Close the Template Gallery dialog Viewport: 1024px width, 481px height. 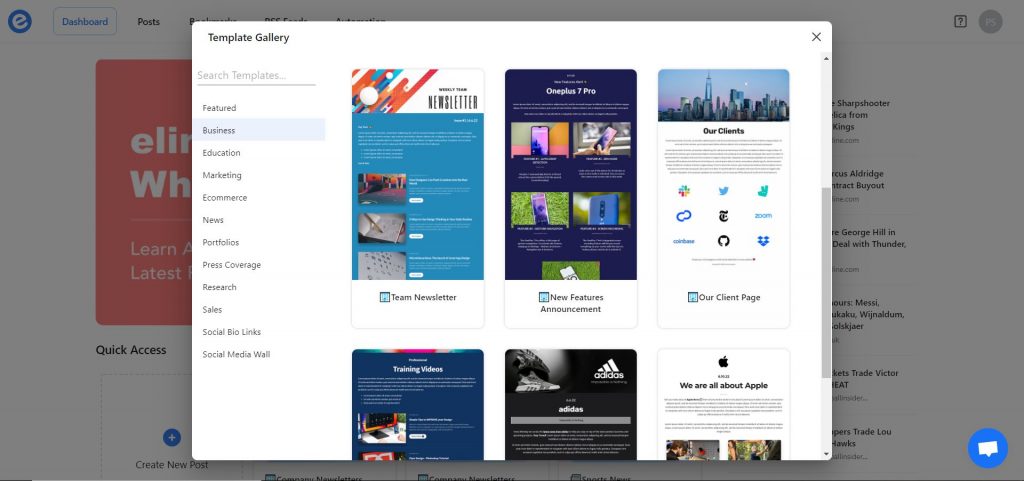[x=816, y=37]
